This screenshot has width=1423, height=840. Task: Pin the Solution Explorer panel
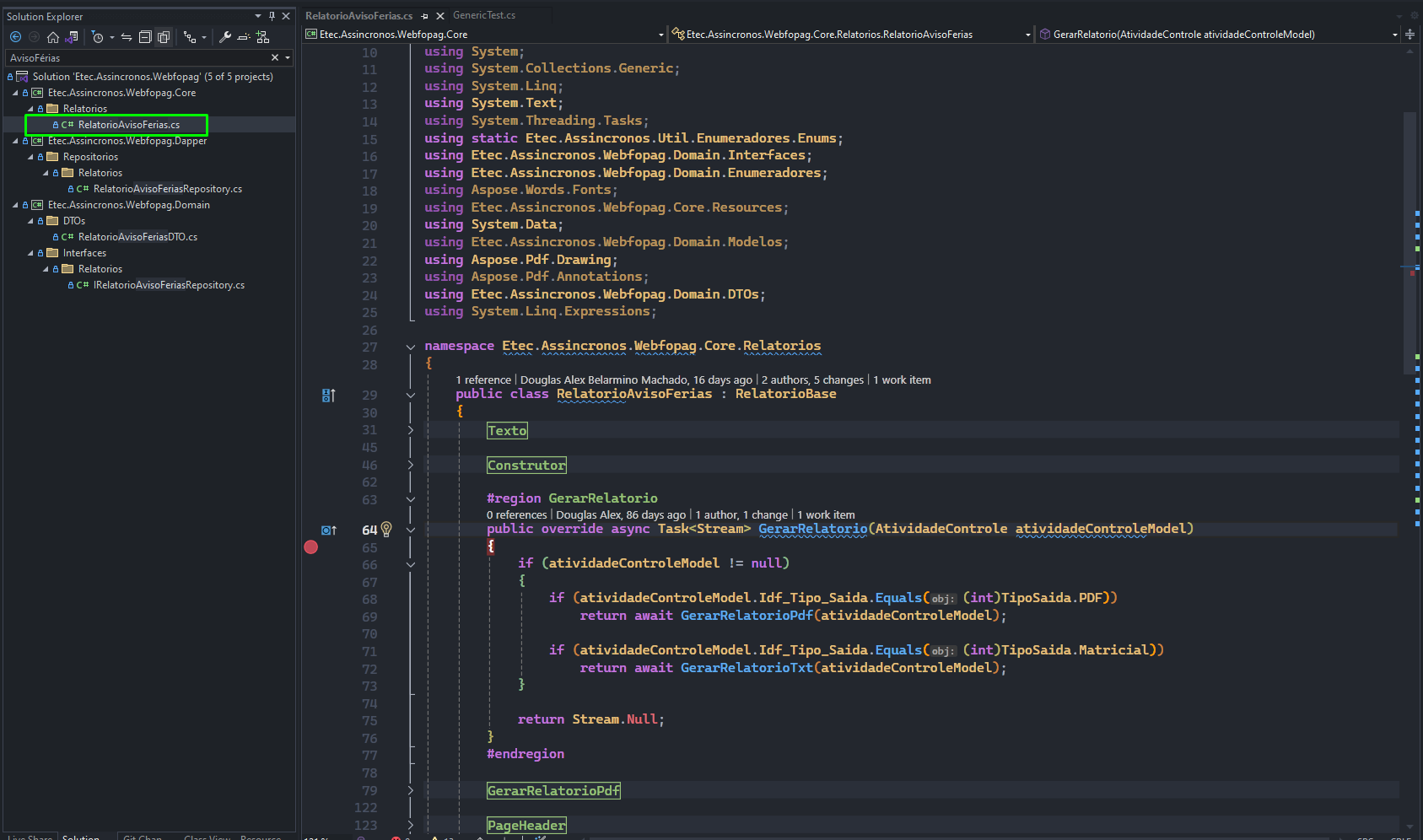272,16
